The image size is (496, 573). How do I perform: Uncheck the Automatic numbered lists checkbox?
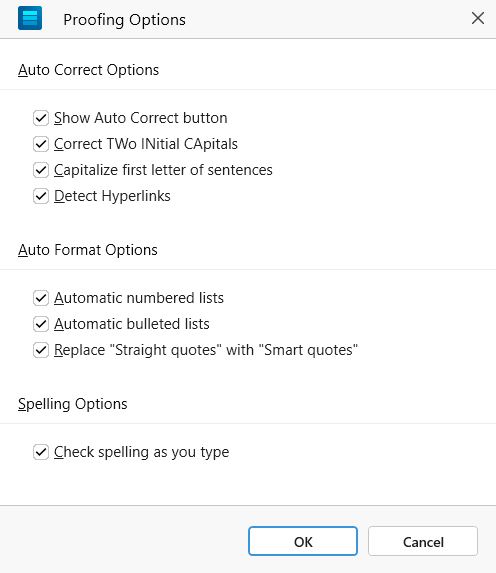click(x=41, y=298)
